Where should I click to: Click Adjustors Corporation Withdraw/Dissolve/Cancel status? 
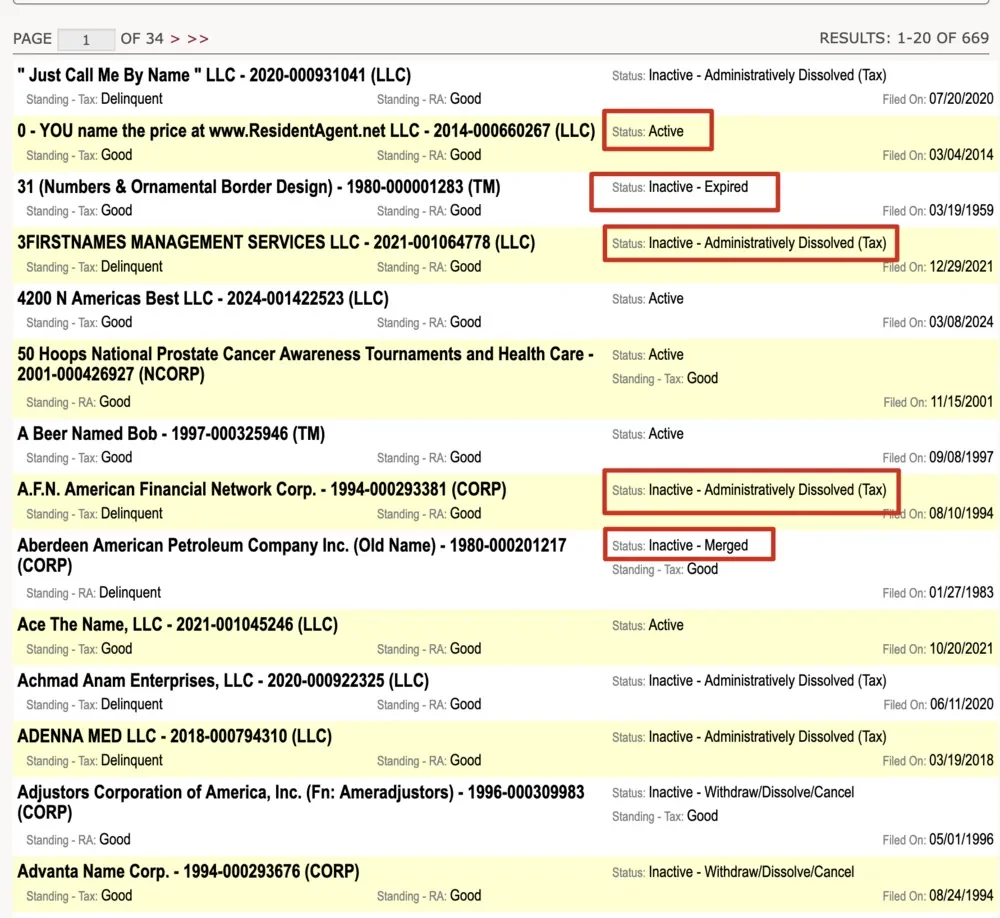pyautogui.click(x=751, y=792)
